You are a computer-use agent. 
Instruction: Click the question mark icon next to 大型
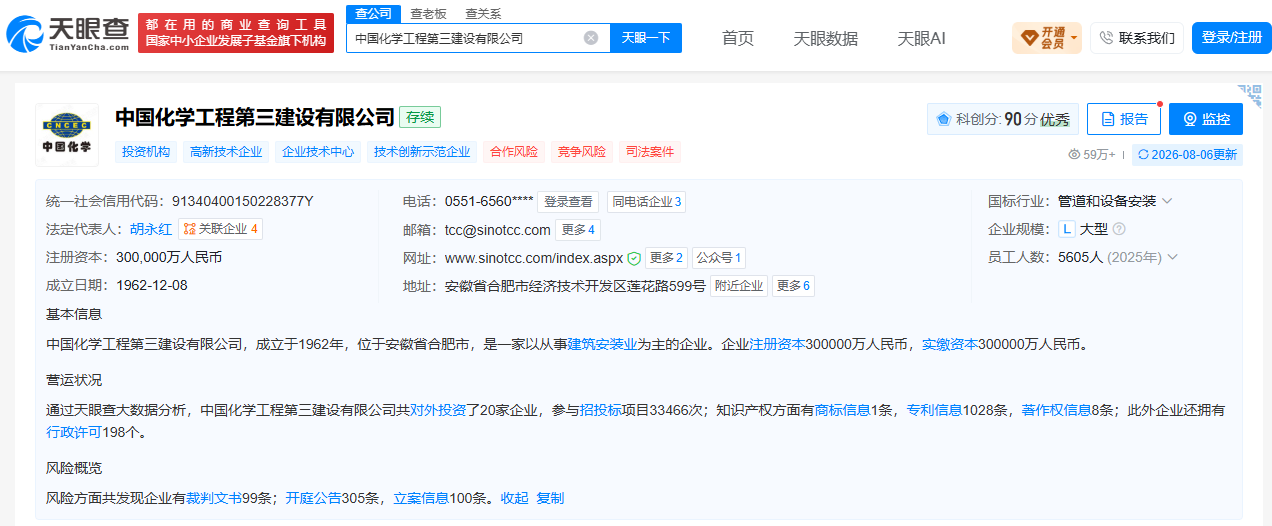click(1119, 229)
